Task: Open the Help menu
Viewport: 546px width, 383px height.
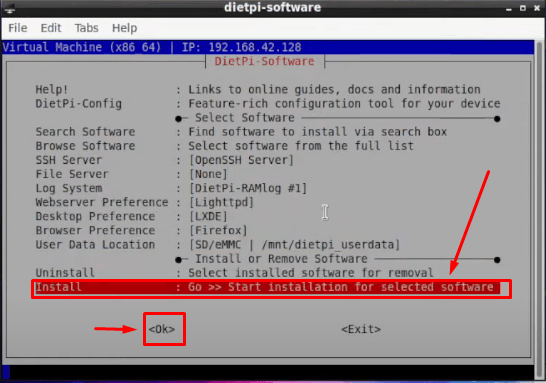Action: pos(124,28)
